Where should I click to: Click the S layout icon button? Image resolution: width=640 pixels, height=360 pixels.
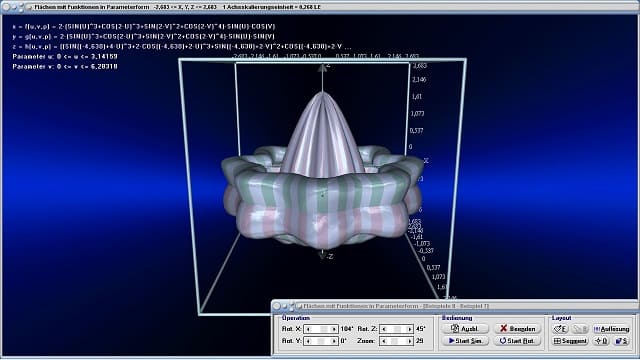click(x=621, y=341)
